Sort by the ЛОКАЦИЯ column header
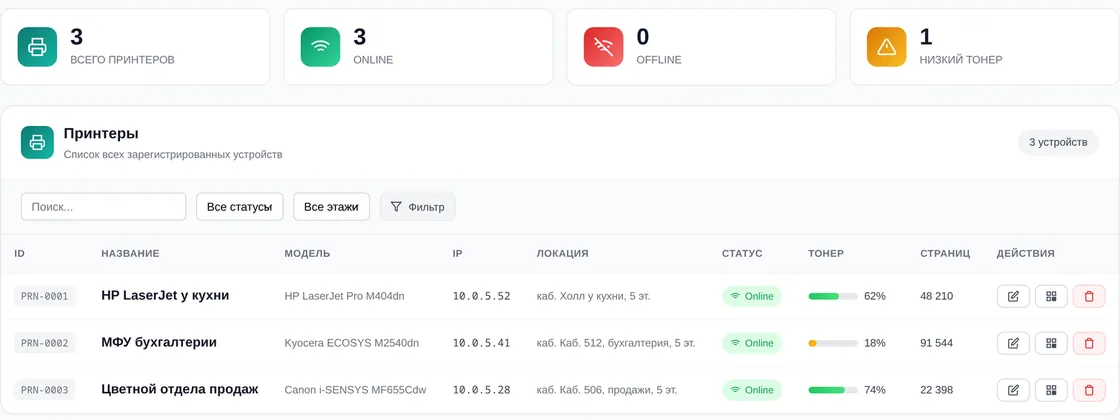 click(562, 254)
